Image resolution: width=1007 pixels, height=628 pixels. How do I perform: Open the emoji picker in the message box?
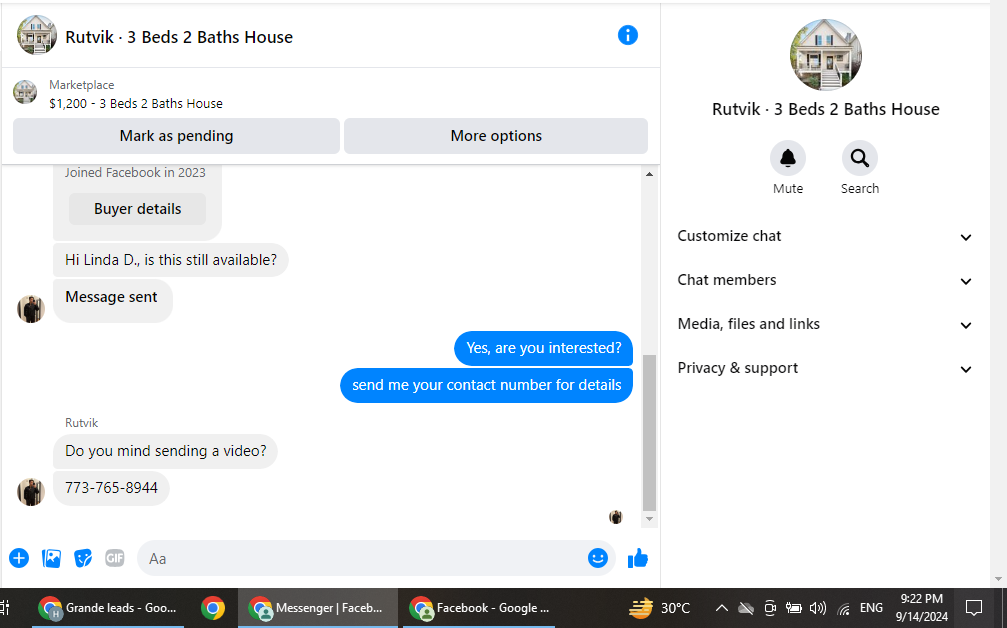597,558
